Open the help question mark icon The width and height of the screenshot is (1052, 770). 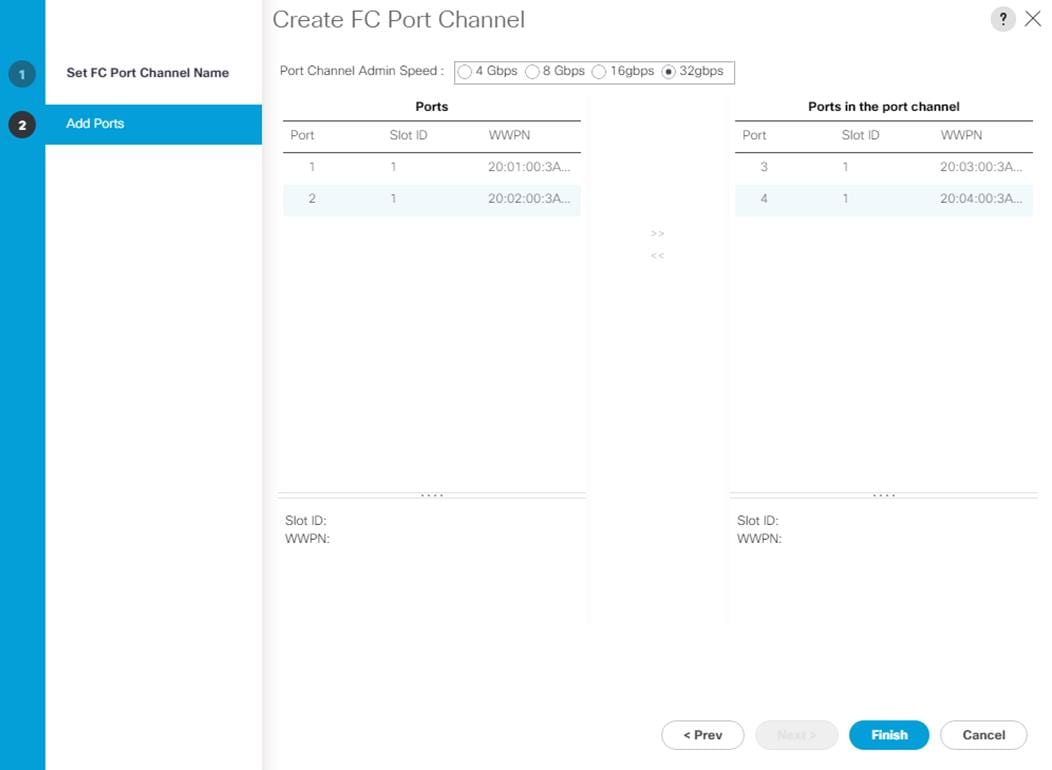pos(1002,19)
